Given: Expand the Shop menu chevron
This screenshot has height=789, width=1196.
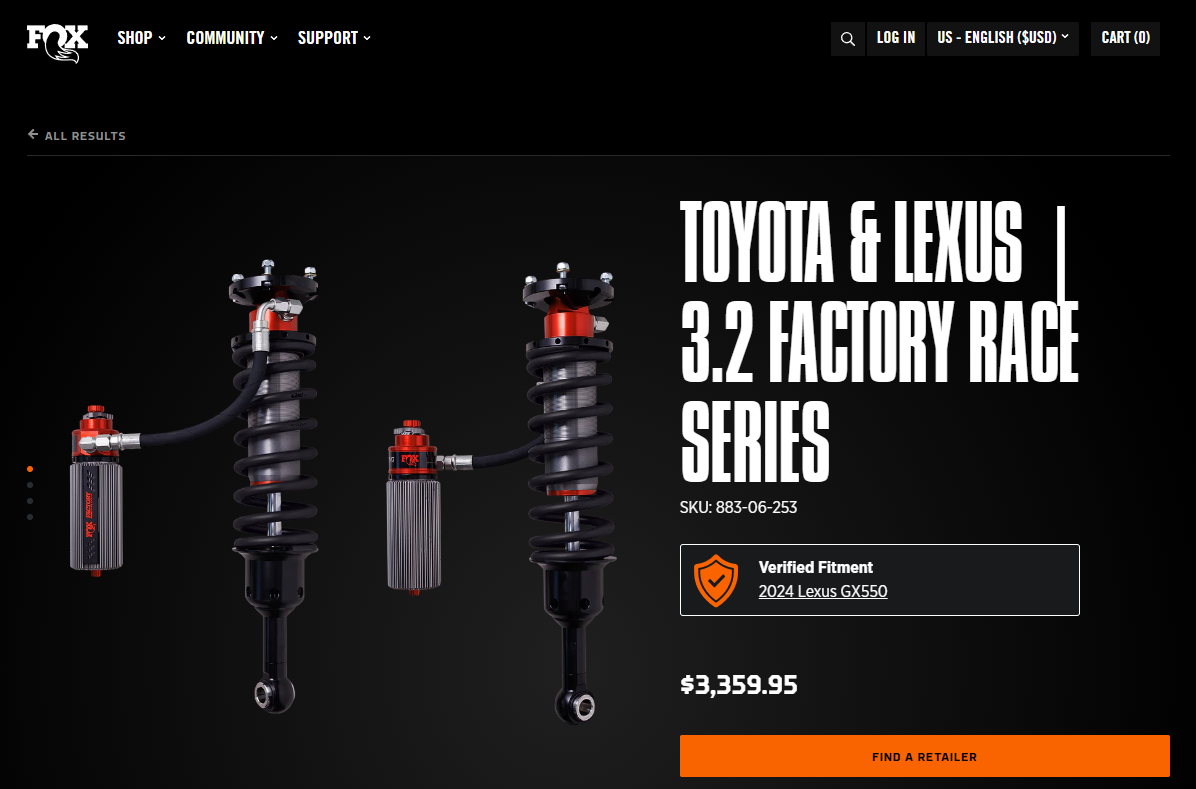Looking at the screenshot, I should (162, 38).
